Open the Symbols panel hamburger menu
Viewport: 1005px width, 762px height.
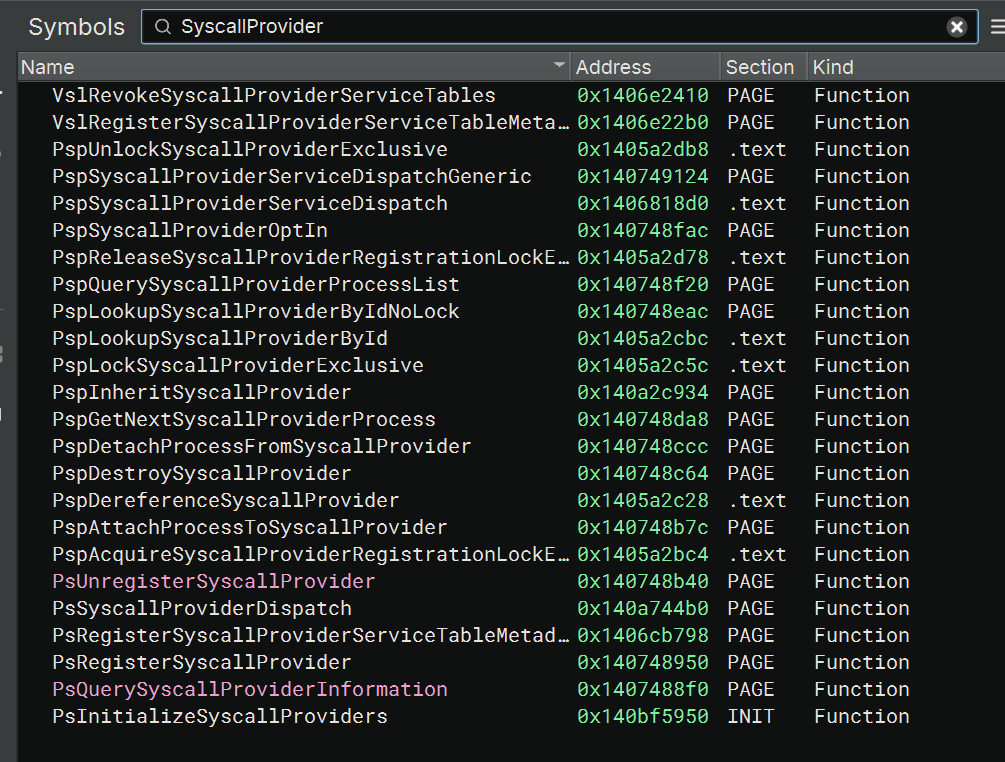[x=997, y=27]
